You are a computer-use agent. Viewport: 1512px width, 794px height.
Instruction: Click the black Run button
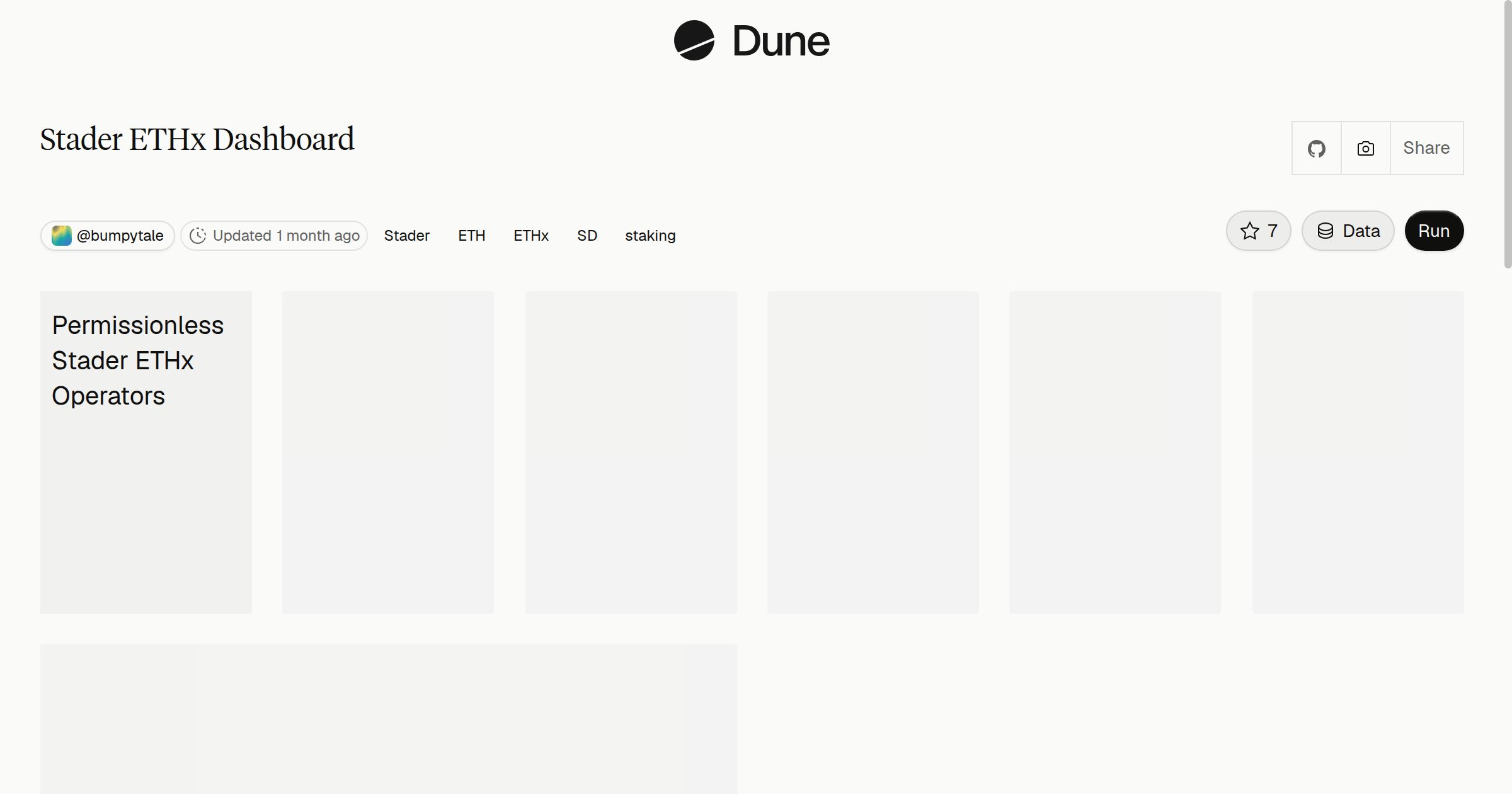(1434, 231)
